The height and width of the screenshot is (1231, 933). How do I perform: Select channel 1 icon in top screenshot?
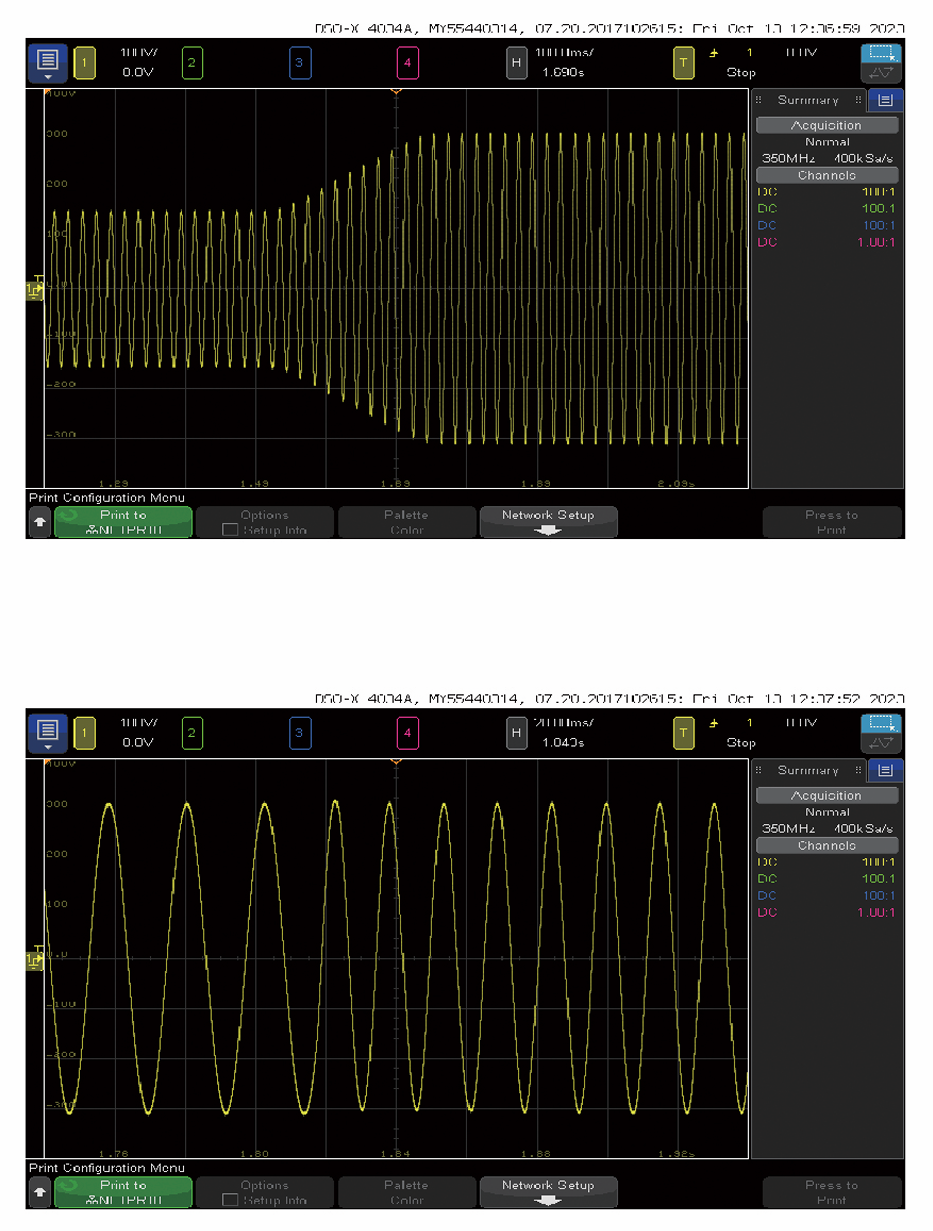pyautogui.click(x=84, y=64)
